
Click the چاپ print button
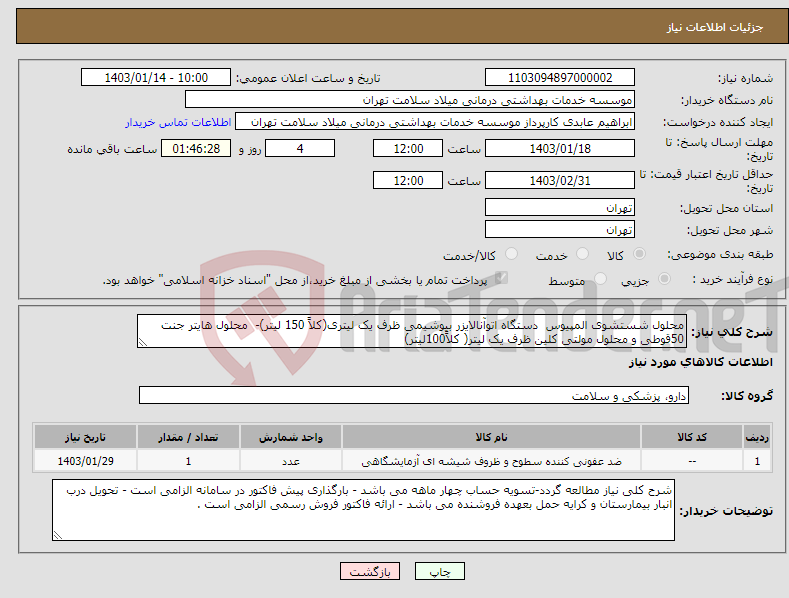click(440, 571)
